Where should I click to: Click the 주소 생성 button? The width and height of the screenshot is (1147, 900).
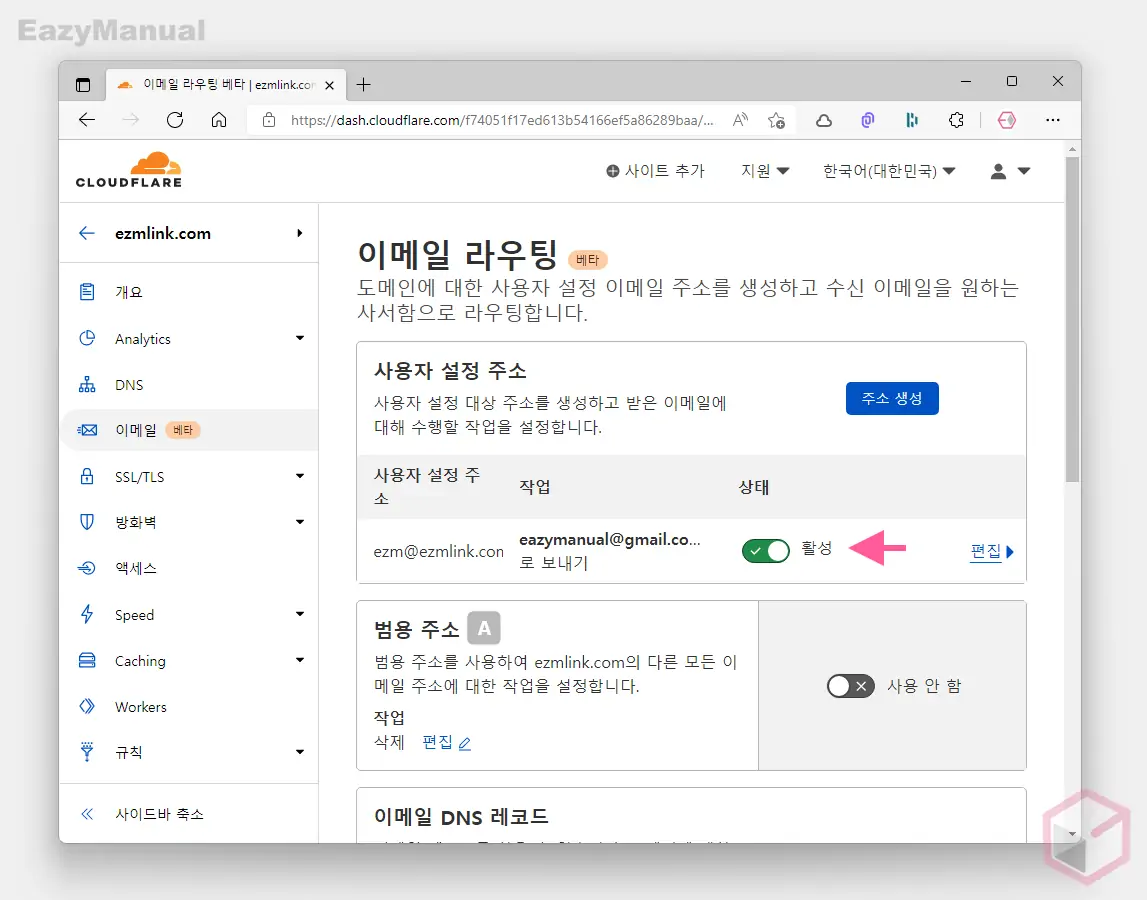(892, 398)
